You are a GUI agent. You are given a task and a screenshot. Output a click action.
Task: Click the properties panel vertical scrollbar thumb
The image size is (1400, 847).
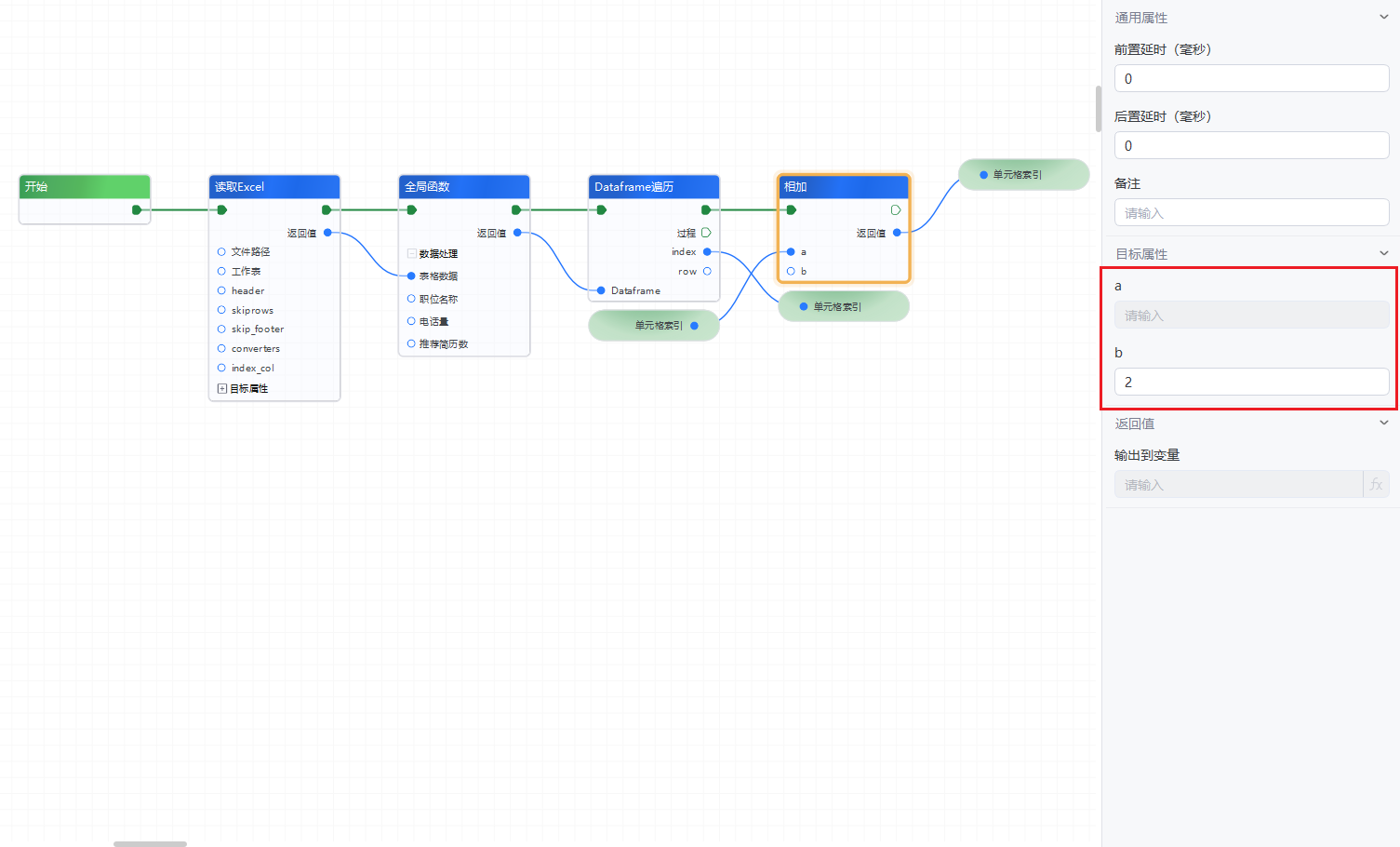click(1099, 108)
